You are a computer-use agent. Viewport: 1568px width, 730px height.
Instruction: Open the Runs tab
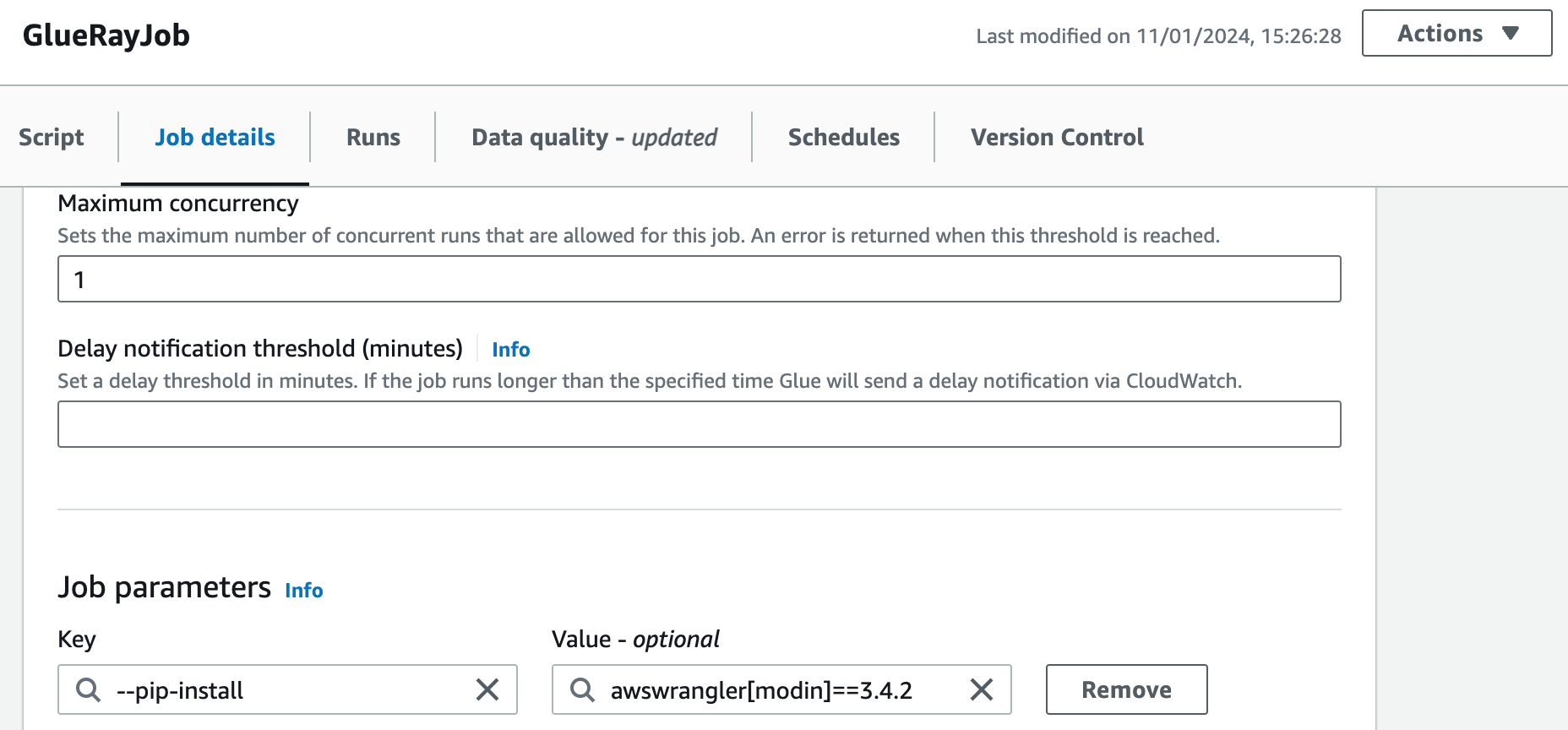pyautogui.click(x=373, y=137)
